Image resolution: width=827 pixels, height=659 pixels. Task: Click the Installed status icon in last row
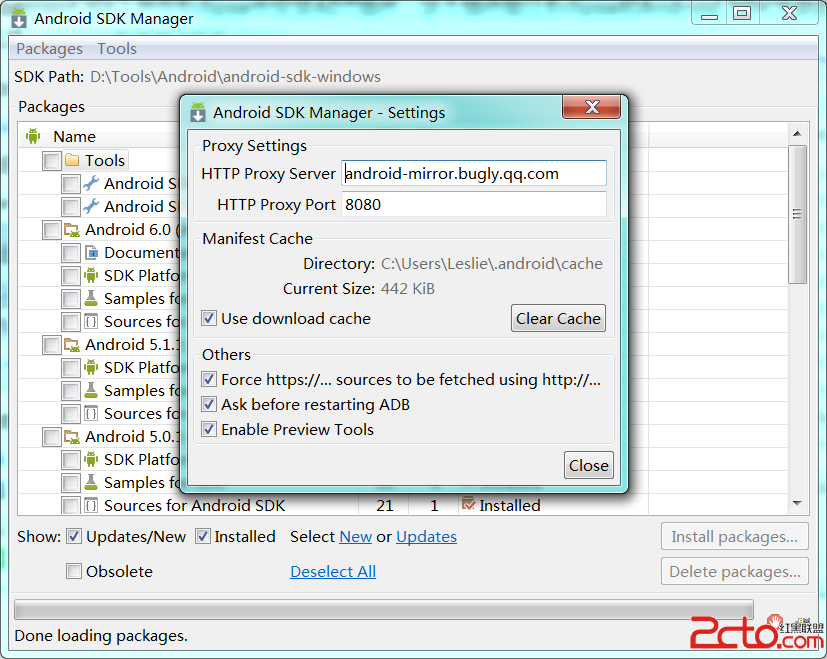coord(468,504)
